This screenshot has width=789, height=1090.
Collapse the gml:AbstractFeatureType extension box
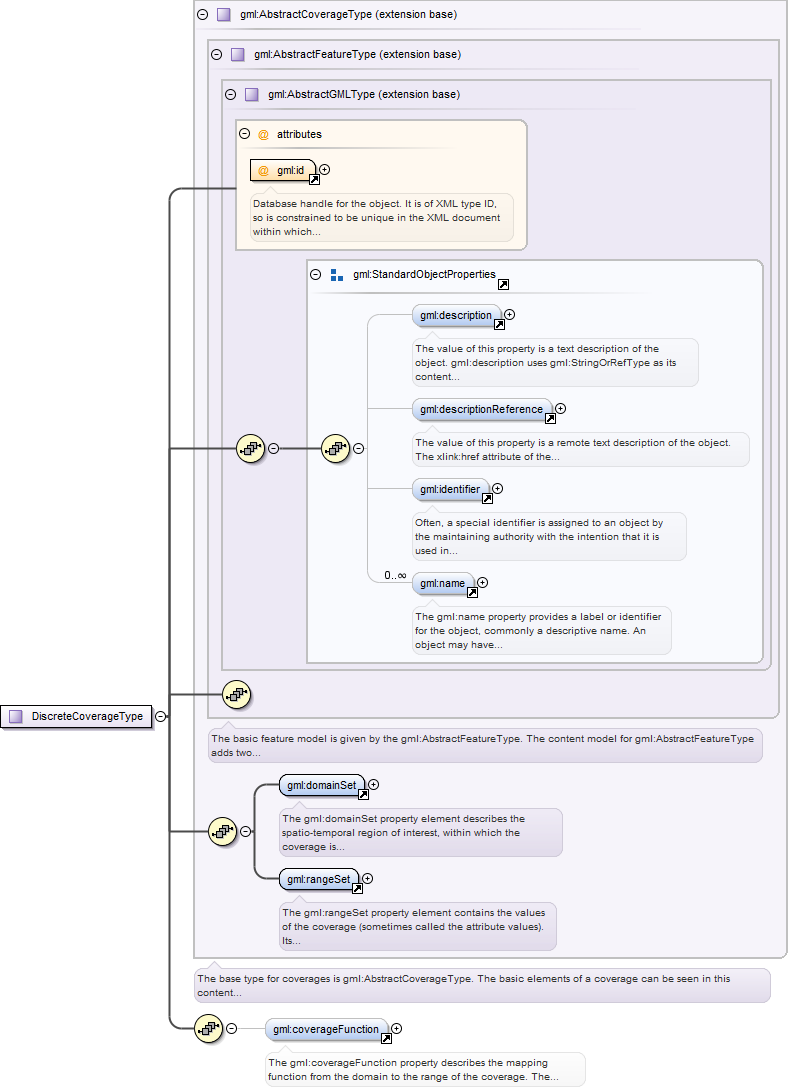coord(217,55)
